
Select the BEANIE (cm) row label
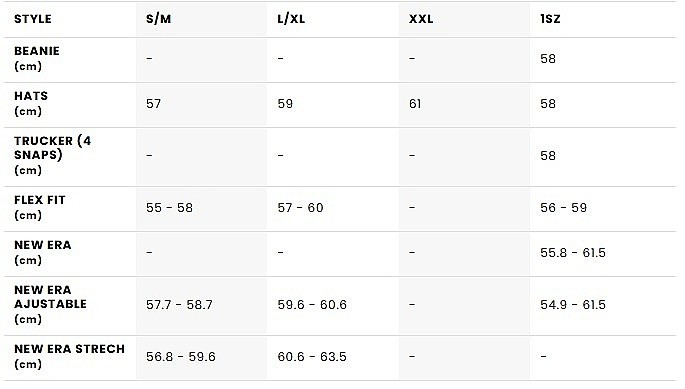37,59
